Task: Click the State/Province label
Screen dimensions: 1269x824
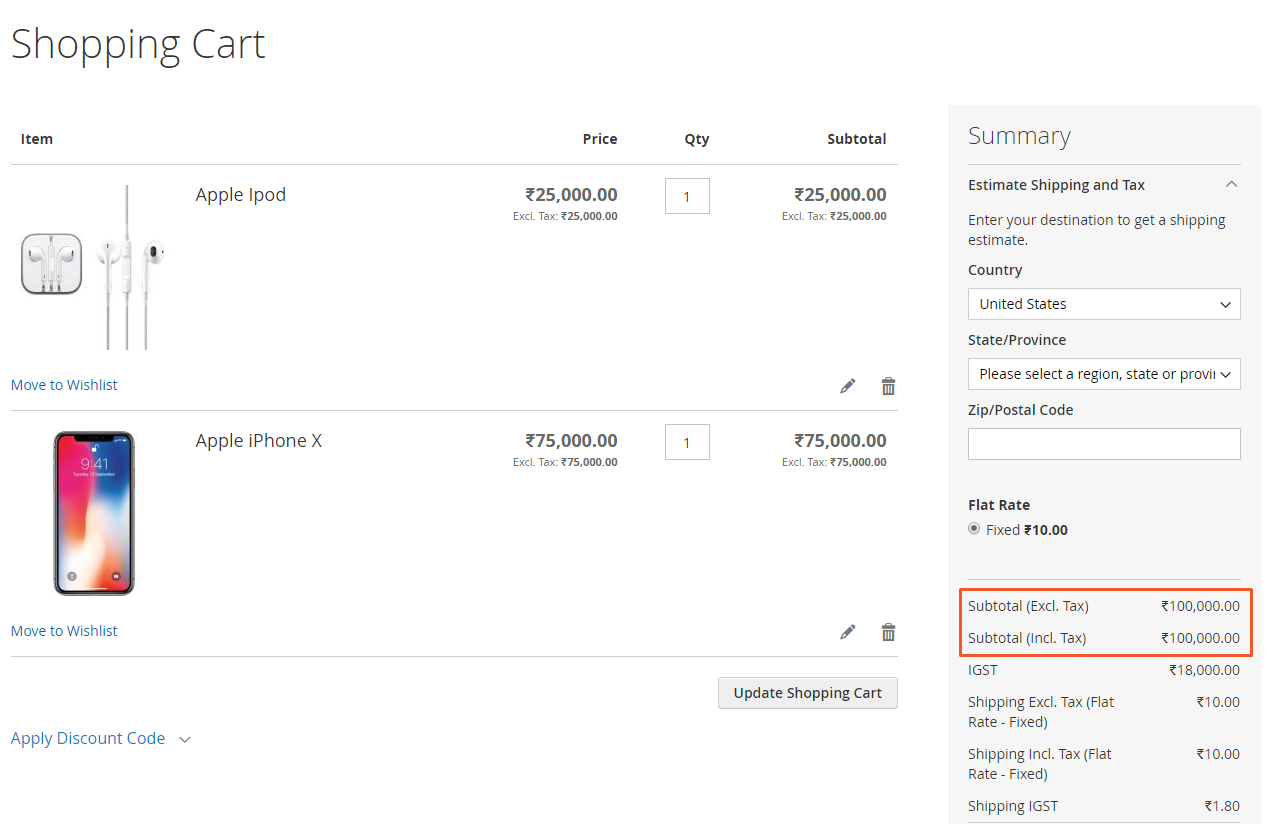Action: (x=1017, y=340)
